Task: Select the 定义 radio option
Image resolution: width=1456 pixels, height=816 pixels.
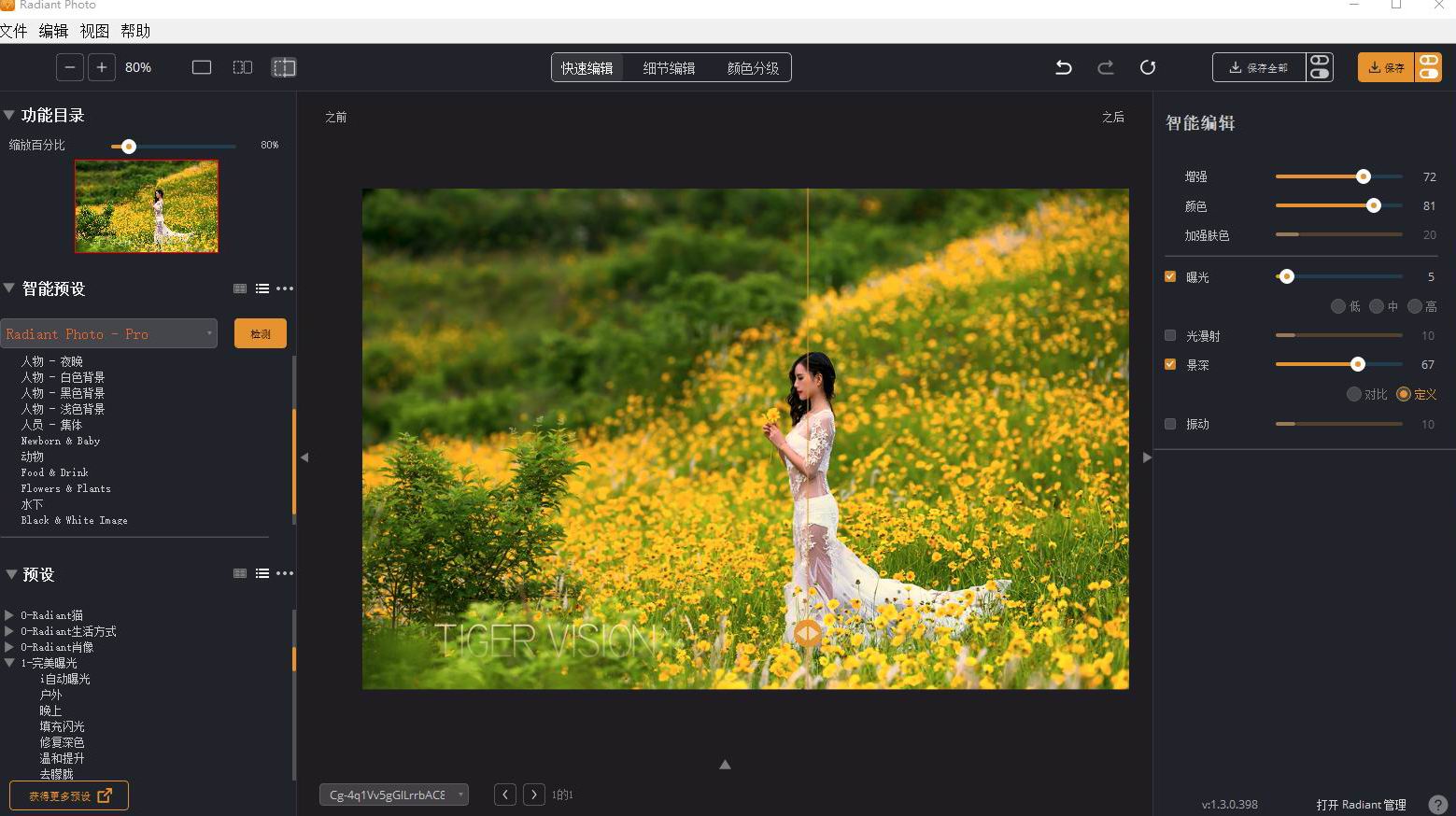Action: (1404, 394)
